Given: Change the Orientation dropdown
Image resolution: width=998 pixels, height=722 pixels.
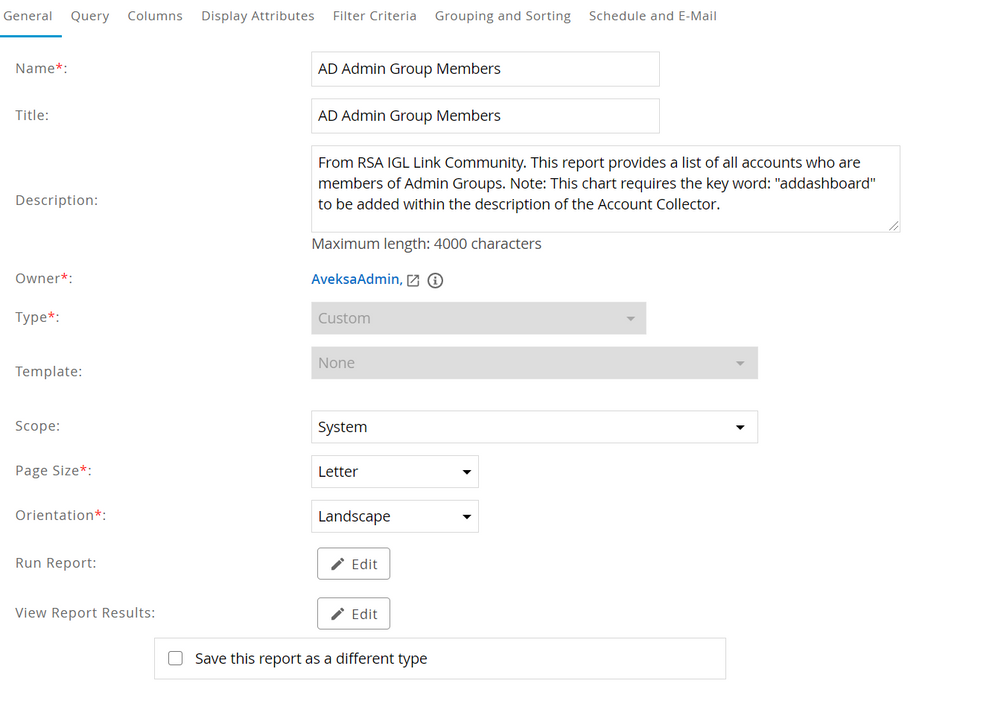Looking at the screenshot, I should click(x=395, y=517).
